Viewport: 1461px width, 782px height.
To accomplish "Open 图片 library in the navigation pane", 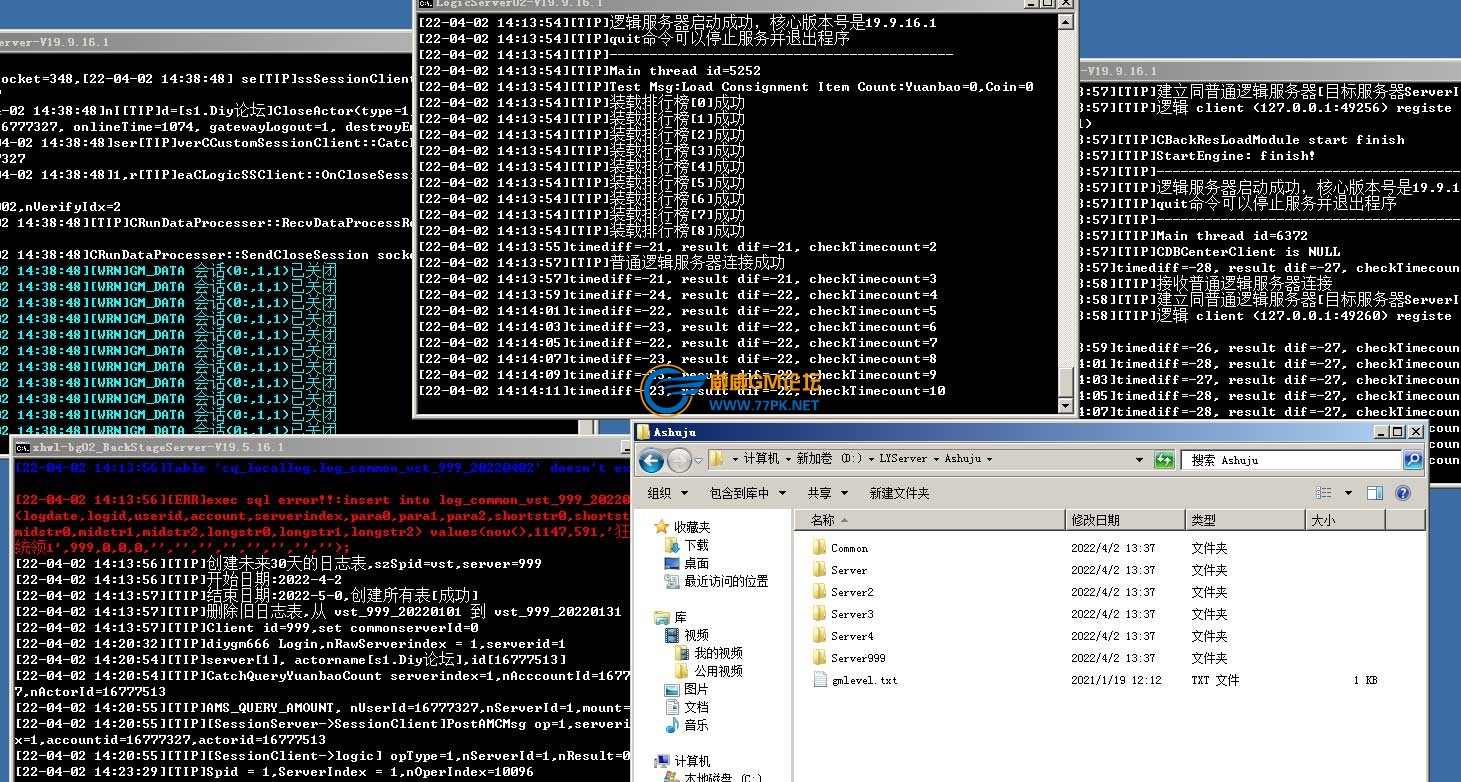I will tap(696, 689).
